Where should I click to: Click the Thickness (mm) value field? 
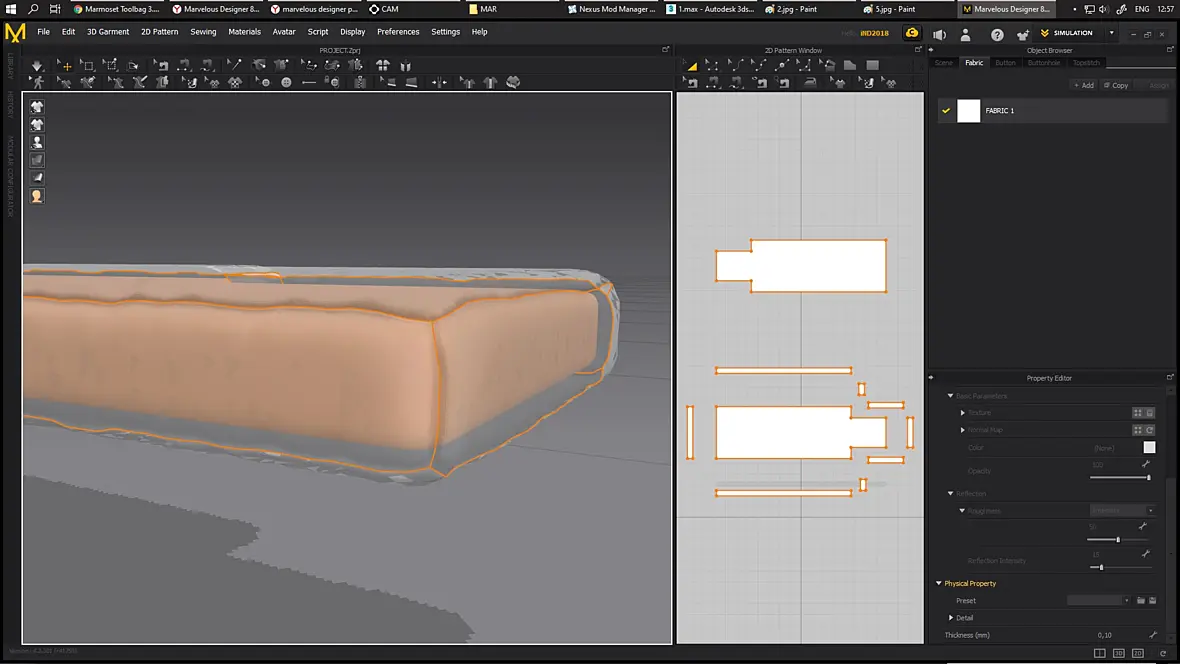click(1104, 635)
